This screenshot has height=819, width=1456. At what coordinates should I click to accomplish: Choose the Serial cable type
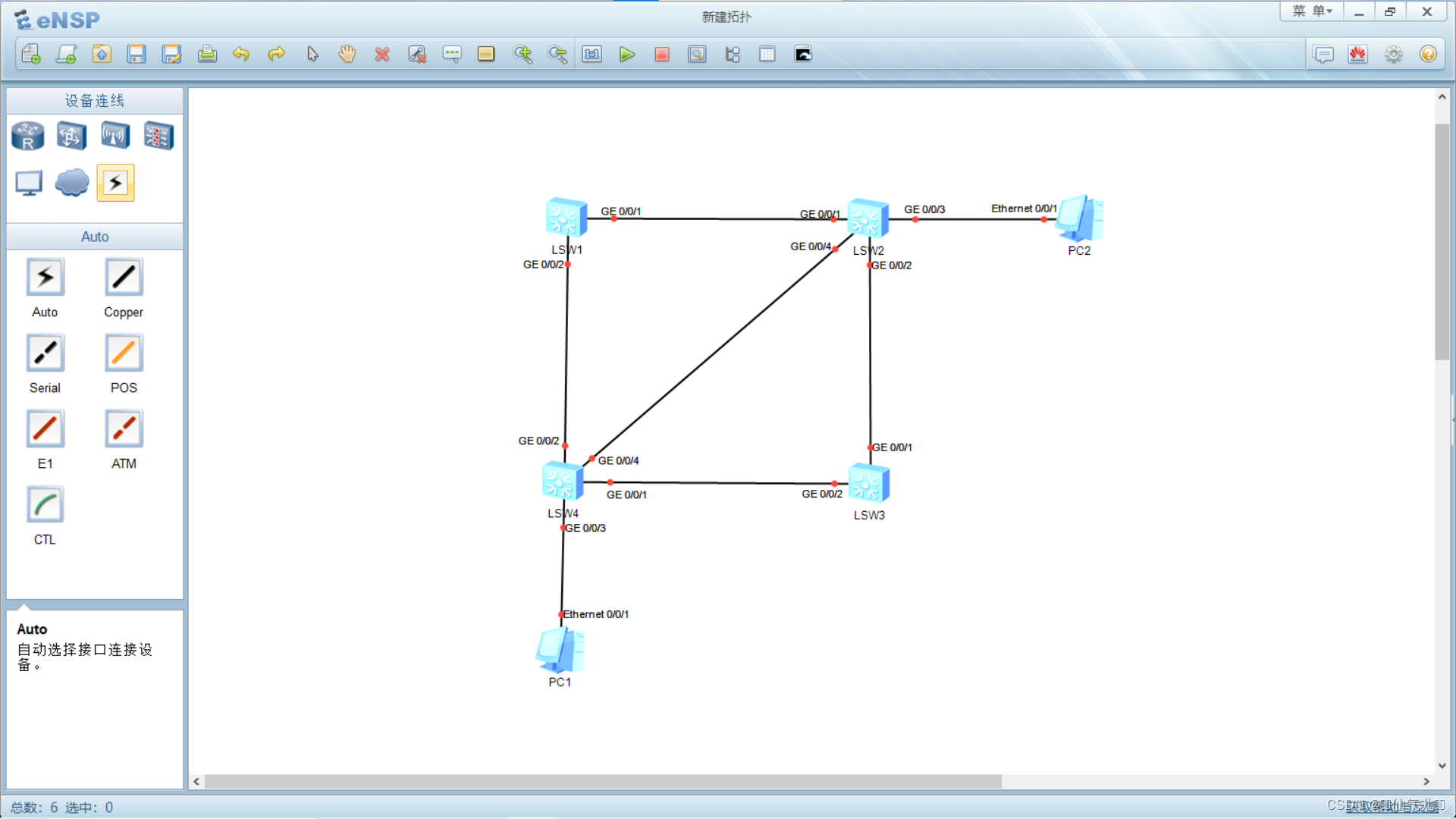pos(45,353)
